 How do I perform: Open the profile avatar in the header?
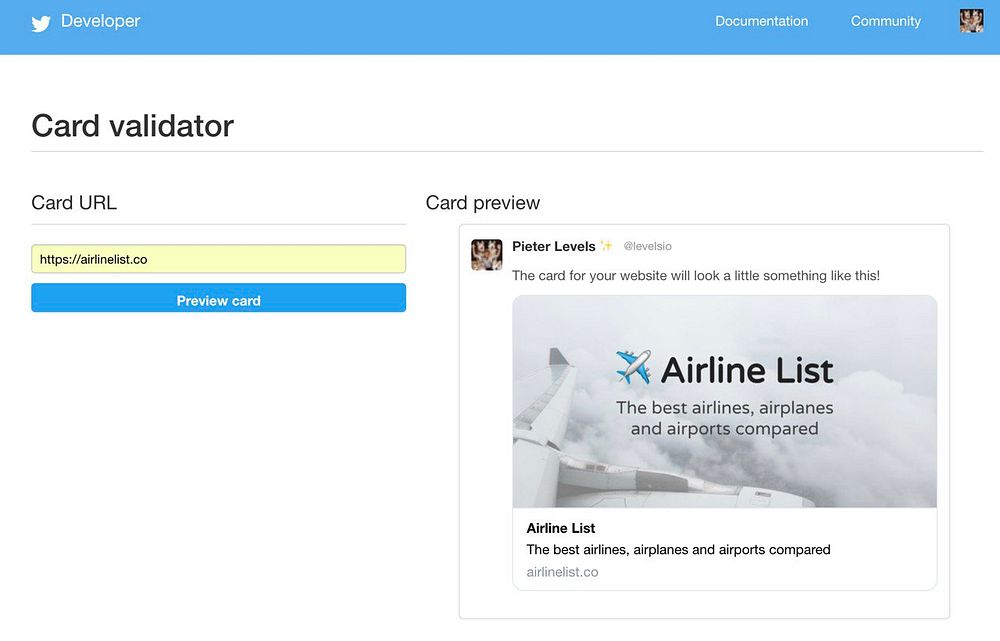tap(971, 21)
